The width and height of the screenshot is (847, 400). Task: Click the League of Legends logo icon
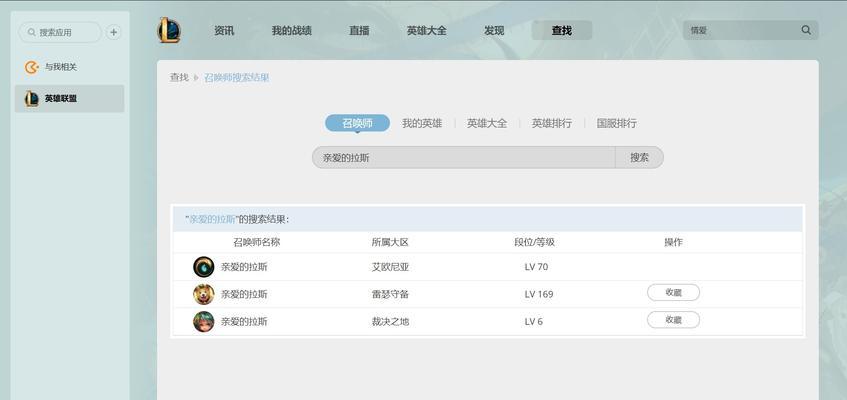tap(169, 30)
